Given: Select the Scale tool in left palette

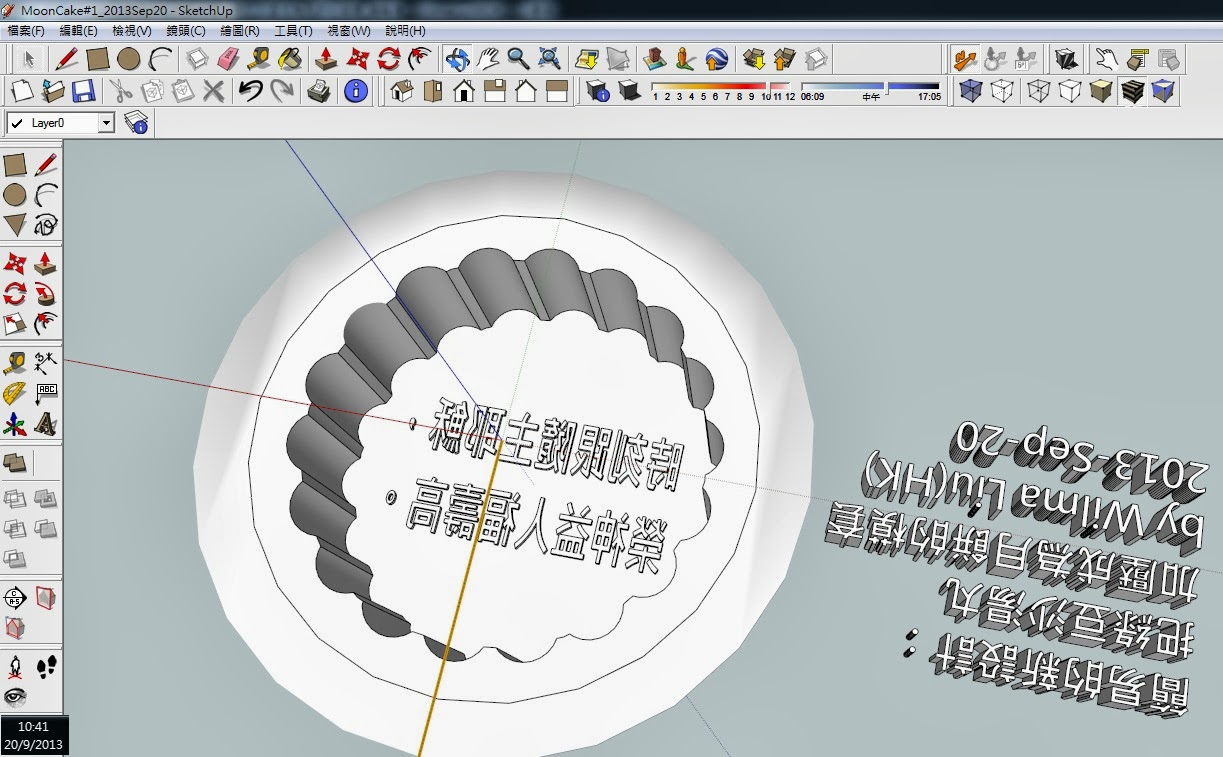Looking at the screenshot, I should [x=15, y=324].
